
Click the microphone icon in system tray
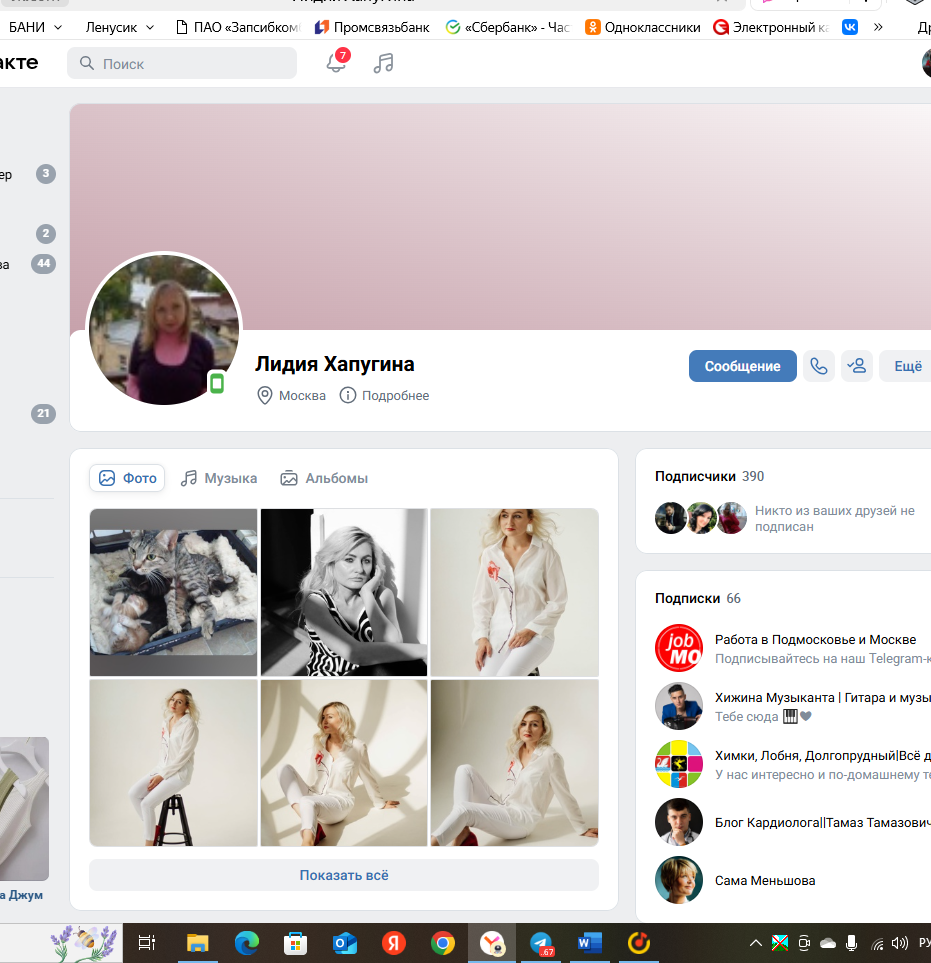[851, 943]
